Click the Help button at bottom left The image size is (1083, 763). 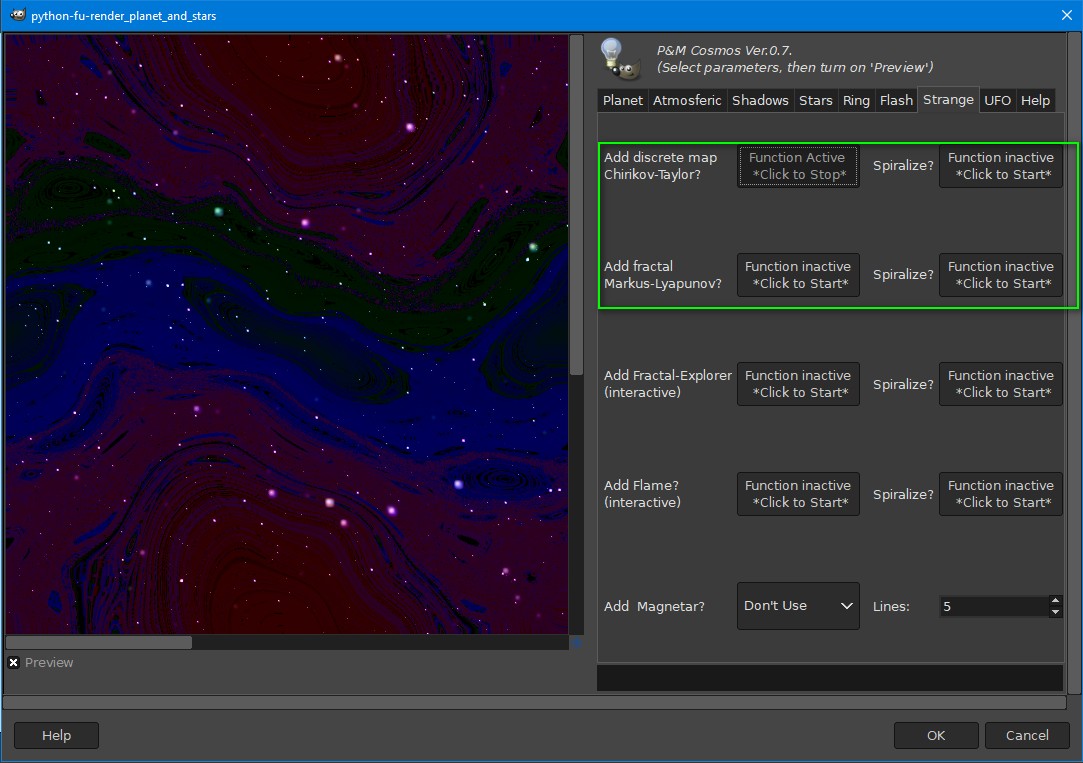tap(56, 736)
